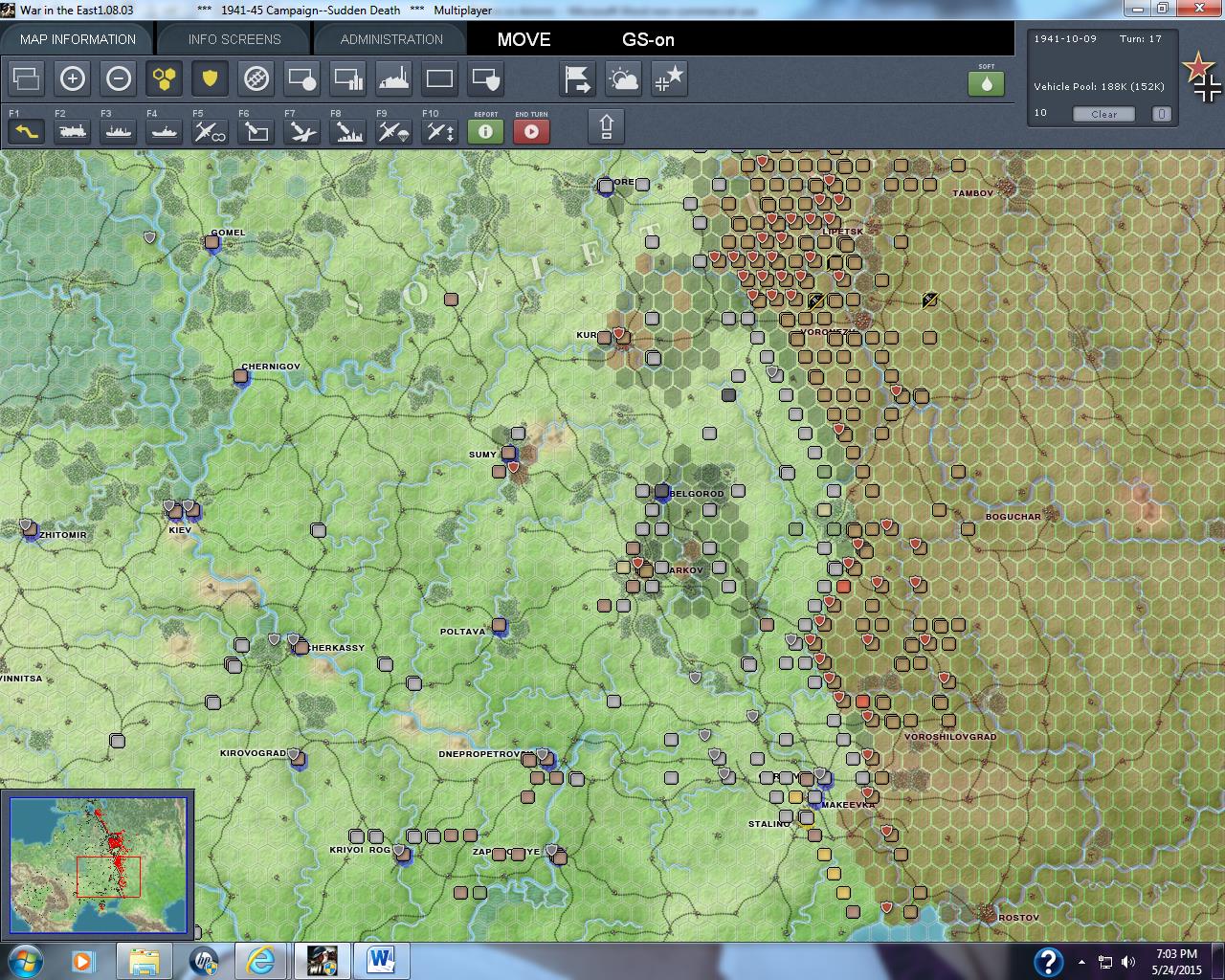Select F9 air transport mode
The image size is (1225, 980).
pyautogui.click(x=393, y=129)
